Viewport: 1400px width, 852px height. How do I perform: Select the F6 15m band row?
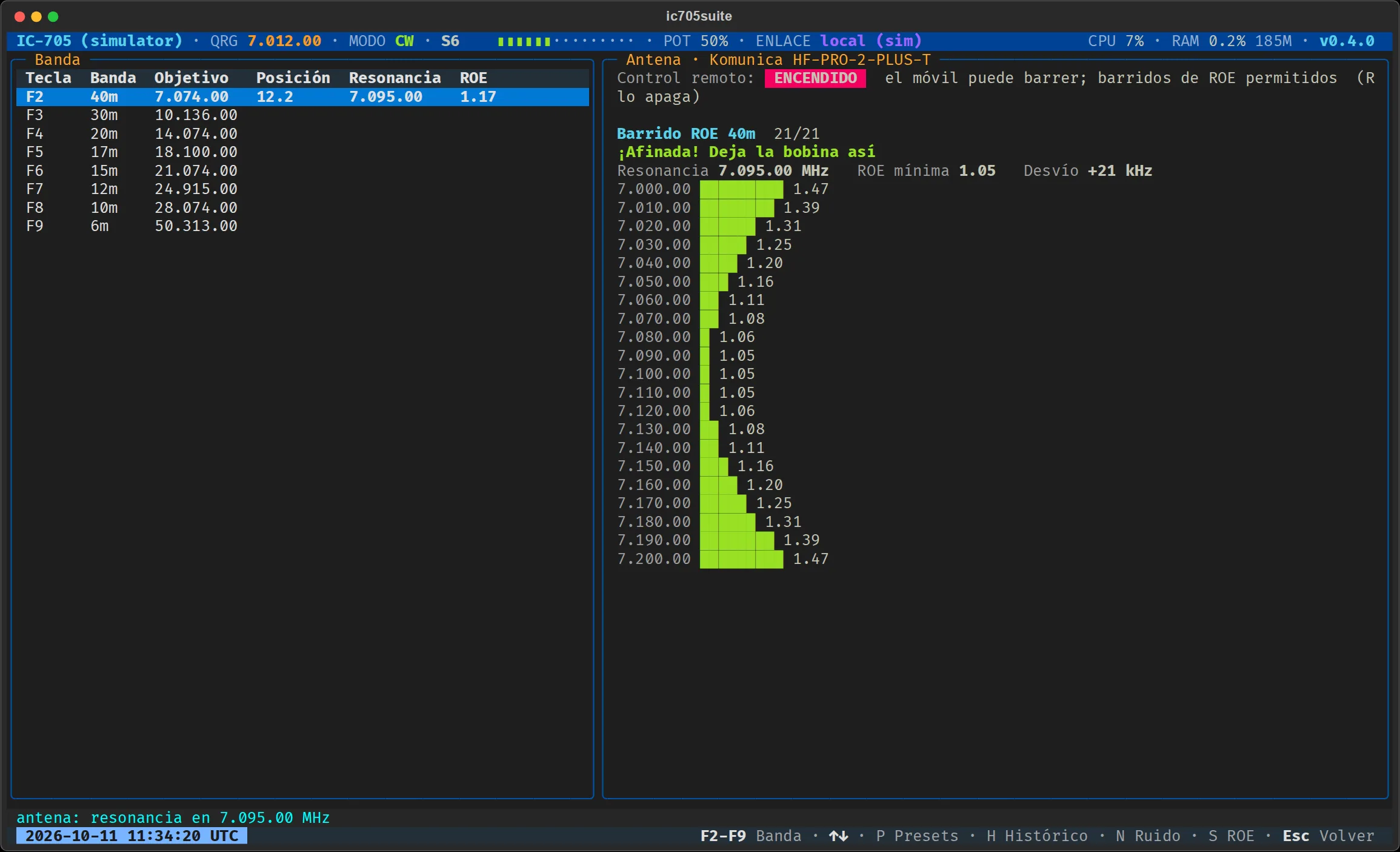tap(302, 170)
